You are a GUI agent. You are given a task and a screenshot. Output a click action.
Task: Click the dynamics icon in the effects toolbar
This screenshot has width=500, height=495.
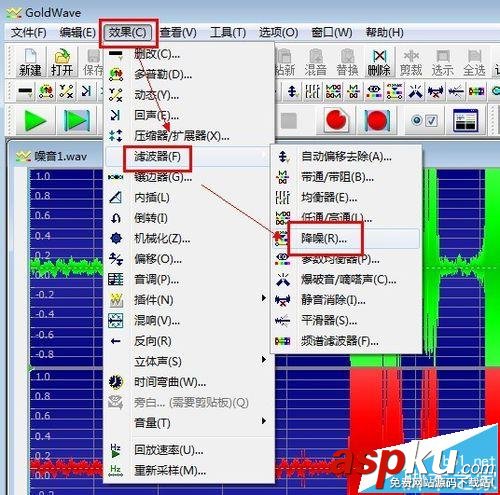pos(66,91)
